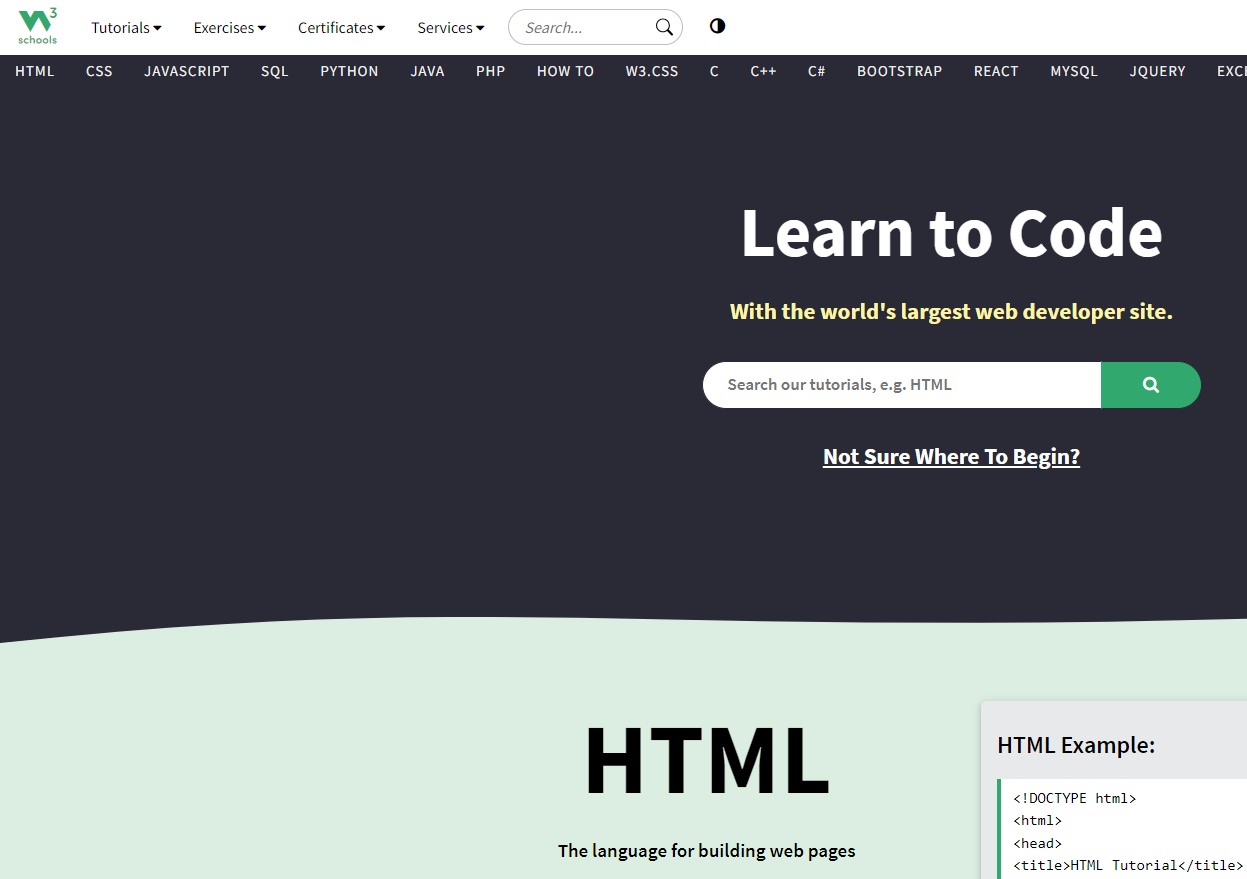Toggle dark mode contrast icon
The height and width of the screenshot is (879, 1247).
pos(717,26)
